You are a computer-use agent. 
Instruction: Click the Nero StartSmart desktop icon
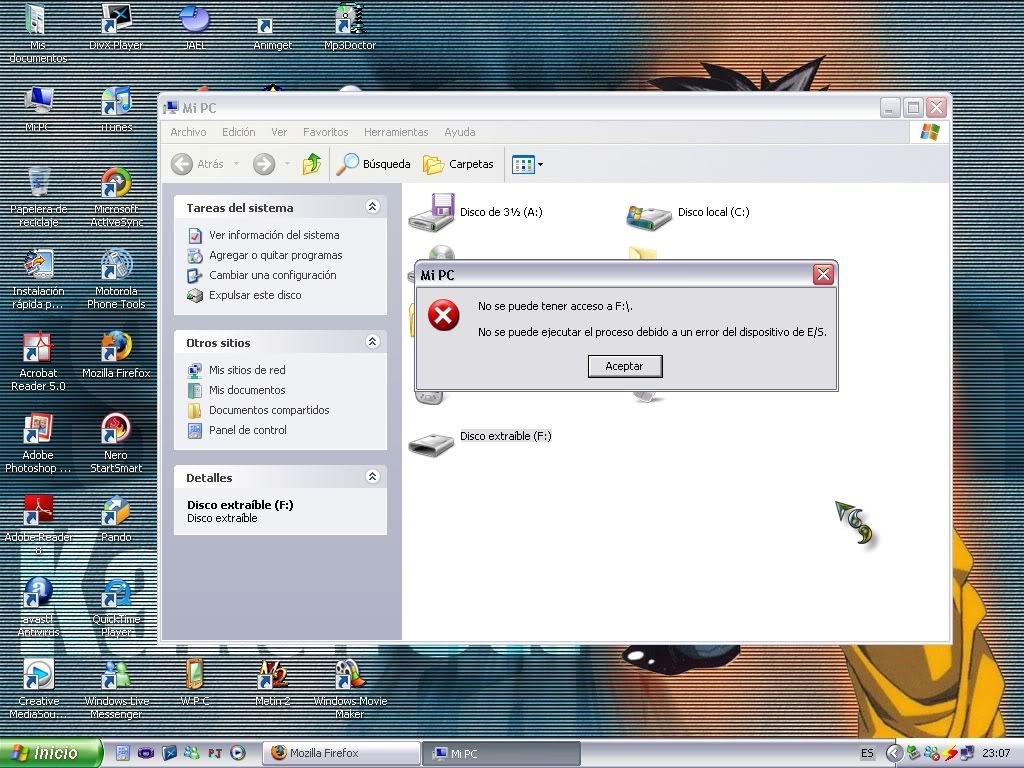pos(116,432)
